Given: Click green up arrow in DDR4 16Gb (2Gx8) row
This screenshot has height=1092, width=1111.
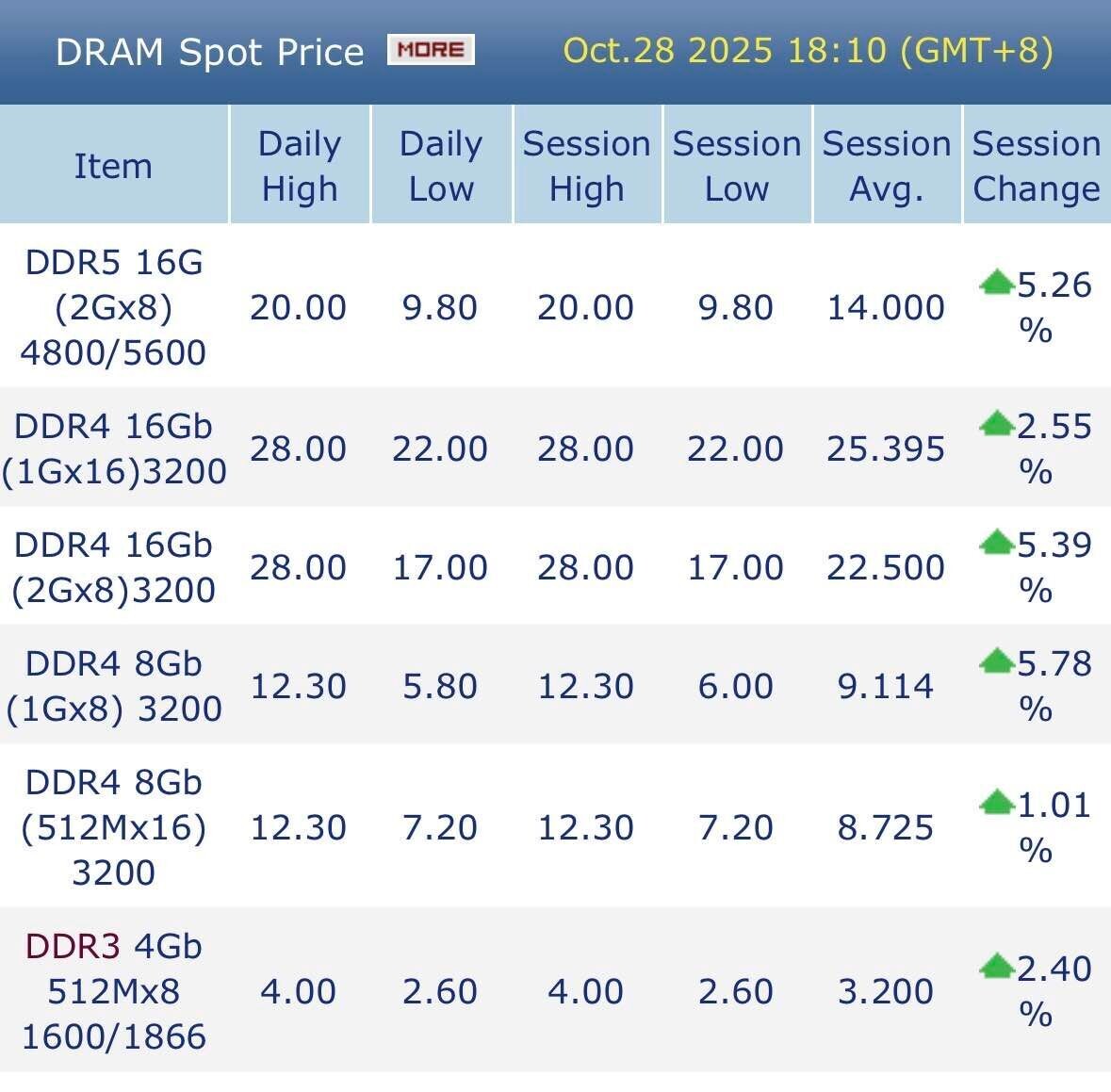Looking at the screenshot, I should (x=996, y=543).
